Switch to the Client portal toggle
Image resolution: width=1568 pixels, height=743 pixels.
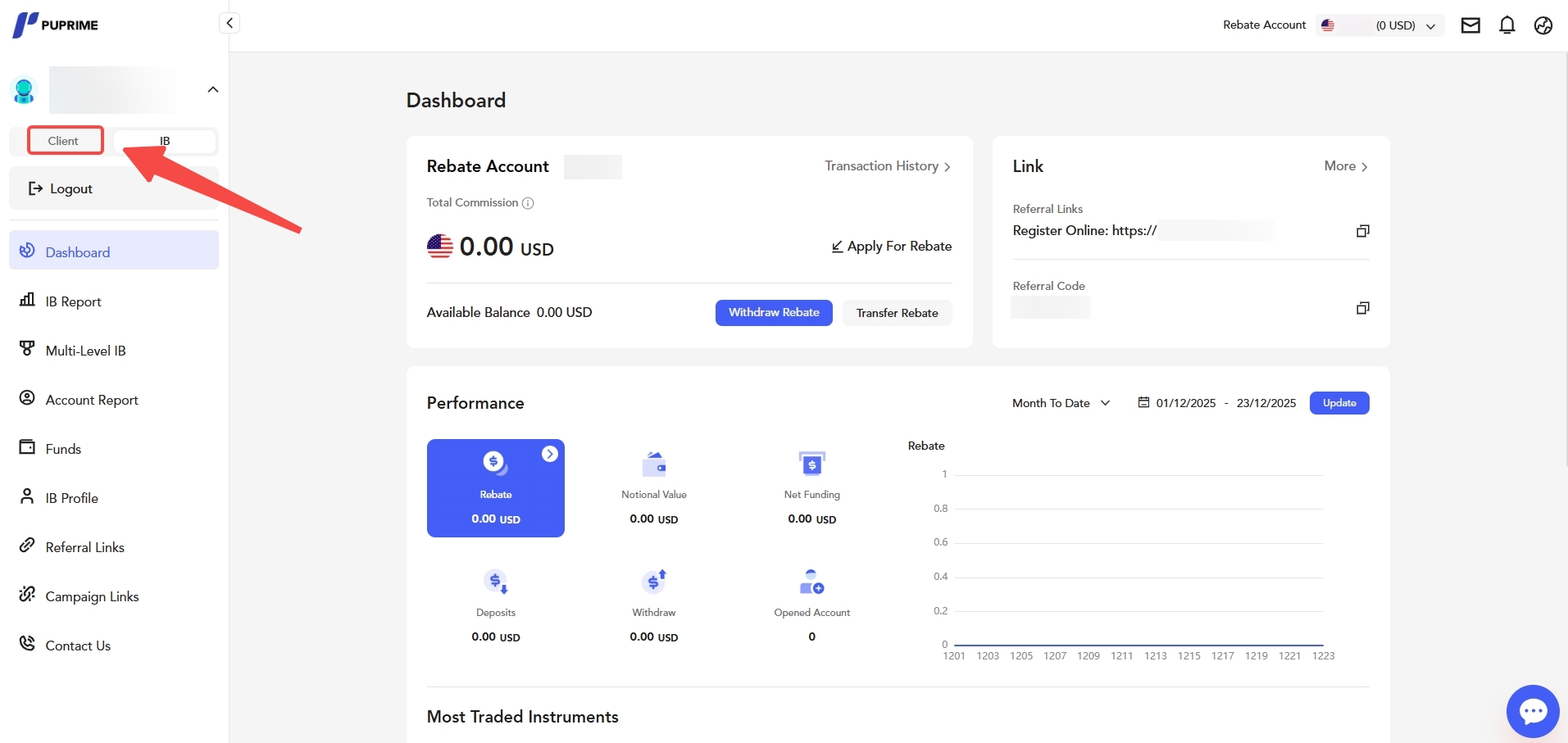click(x=64, y=141)
